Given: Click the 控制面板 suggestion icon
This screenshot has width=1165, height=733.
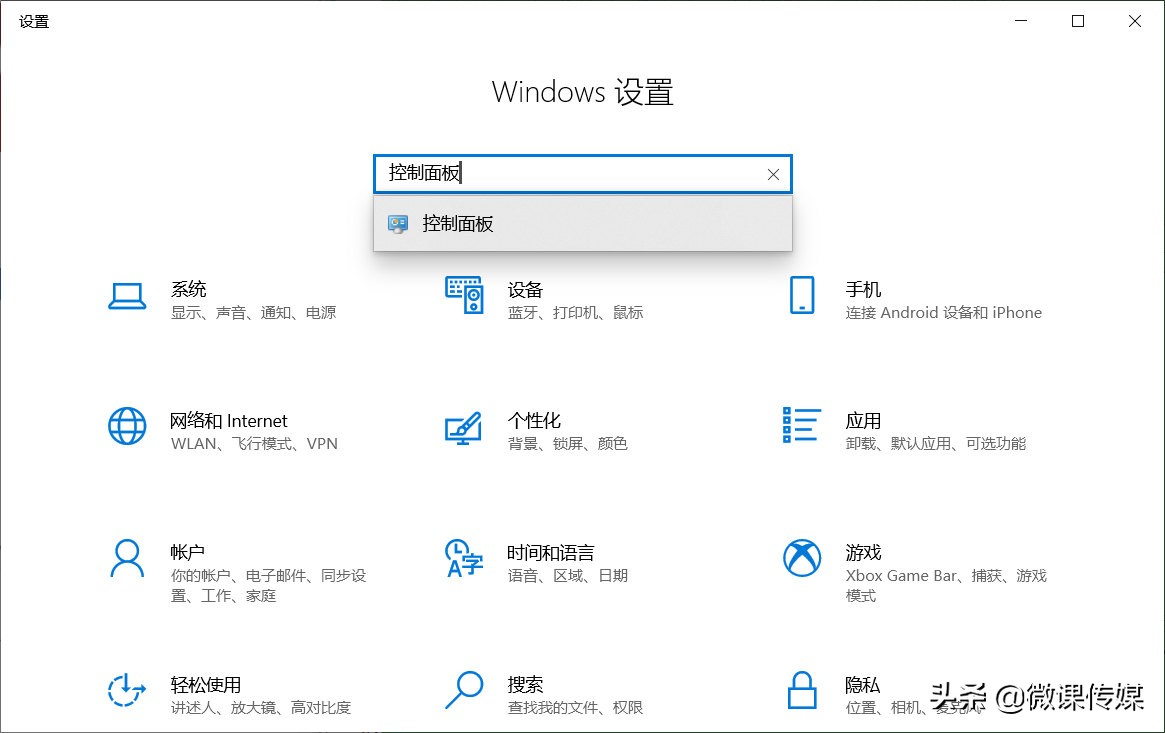Looking at the screenshot, I should pyautogui.click(x=399, y=223).
